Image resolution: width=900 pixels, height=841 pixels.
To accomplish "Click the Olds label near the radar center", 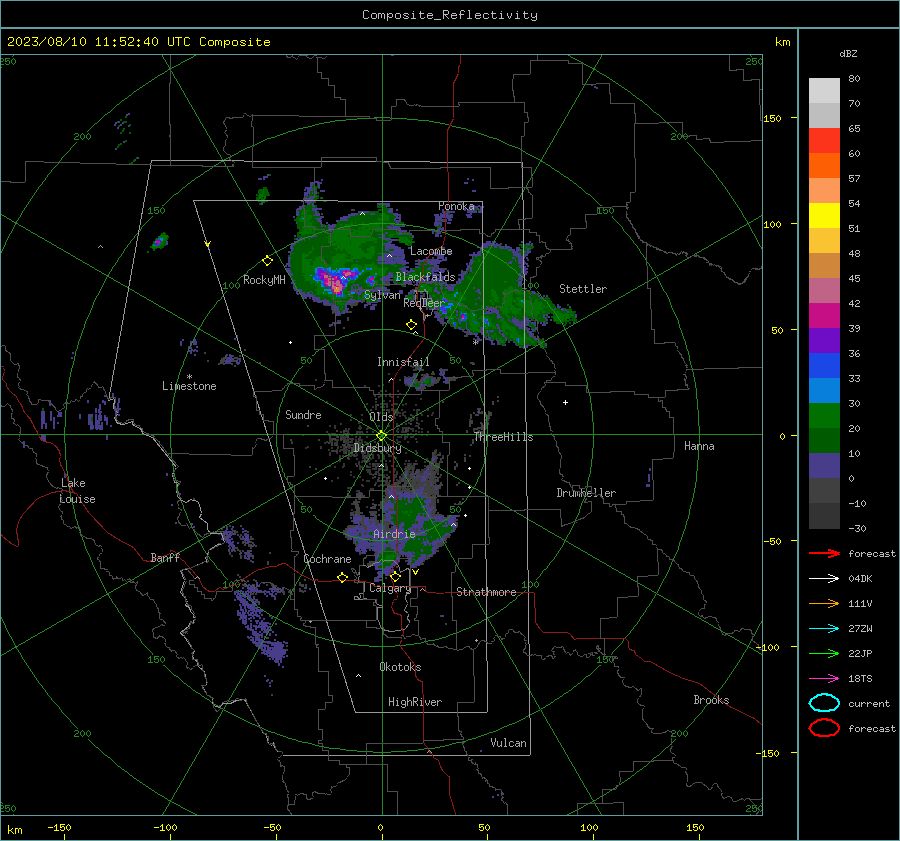I will click(381, 417).
